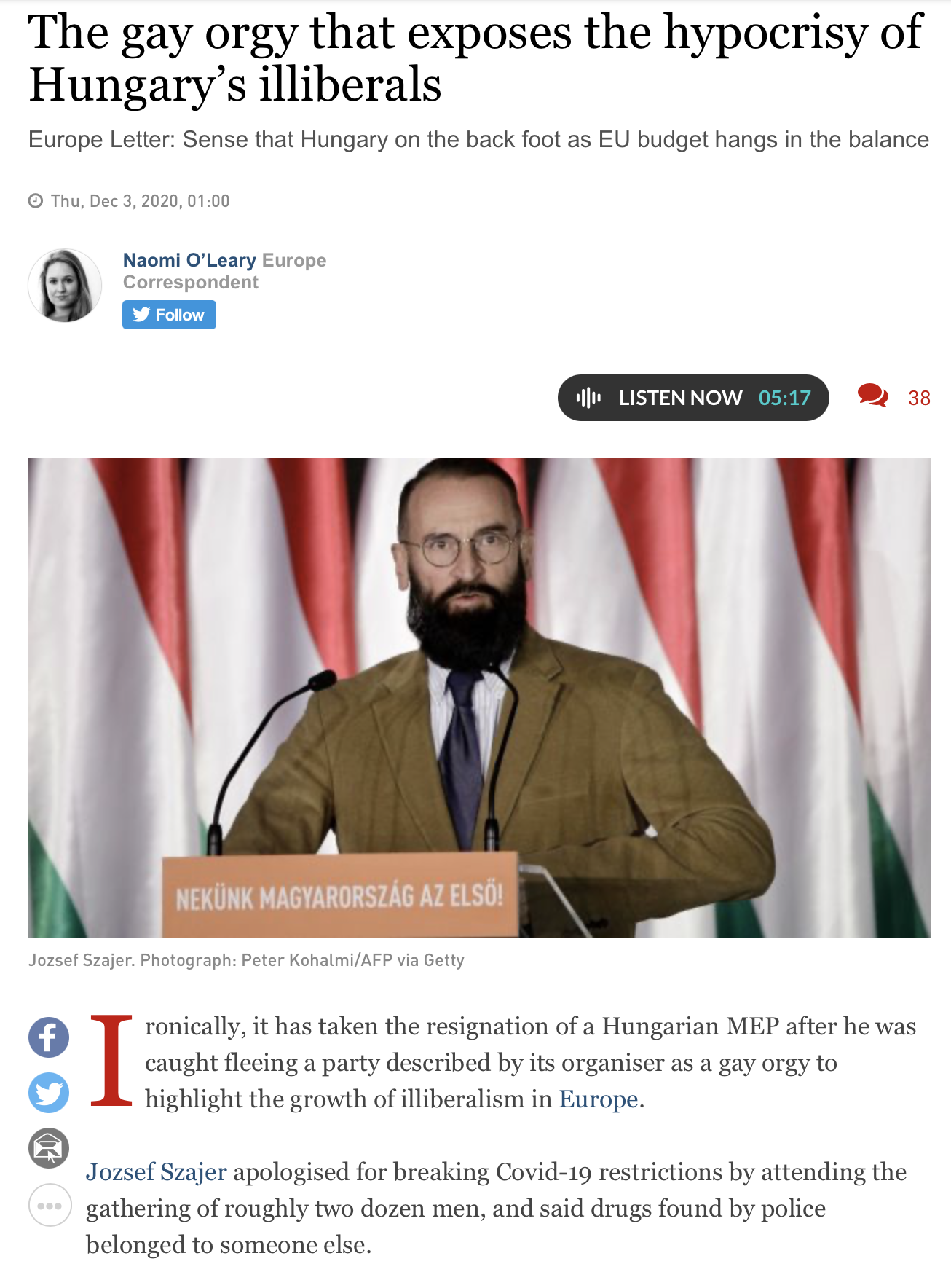Click Naomi O'Leary's profile photo
Screen dimensions: 951x1288
point(65,286)
